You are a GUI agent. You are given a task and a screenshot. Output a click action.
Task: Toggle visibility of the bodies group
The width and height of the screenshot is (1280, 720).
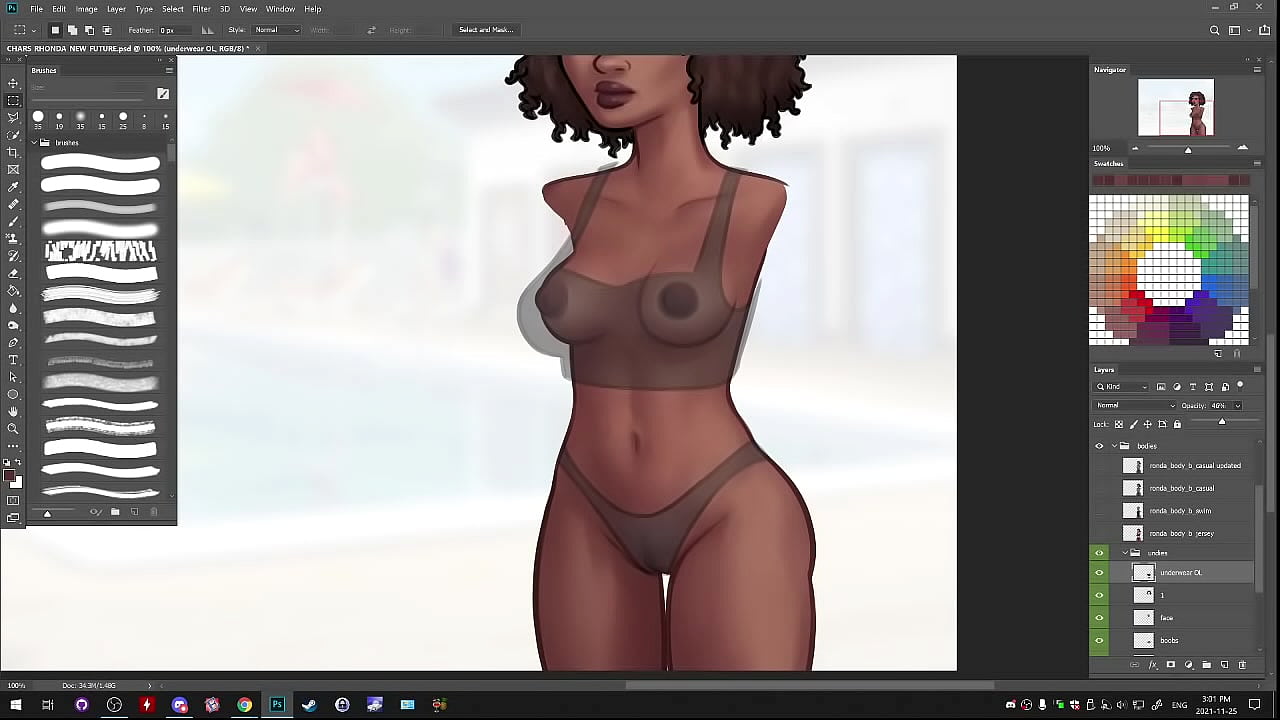(x=1099, y=446)
